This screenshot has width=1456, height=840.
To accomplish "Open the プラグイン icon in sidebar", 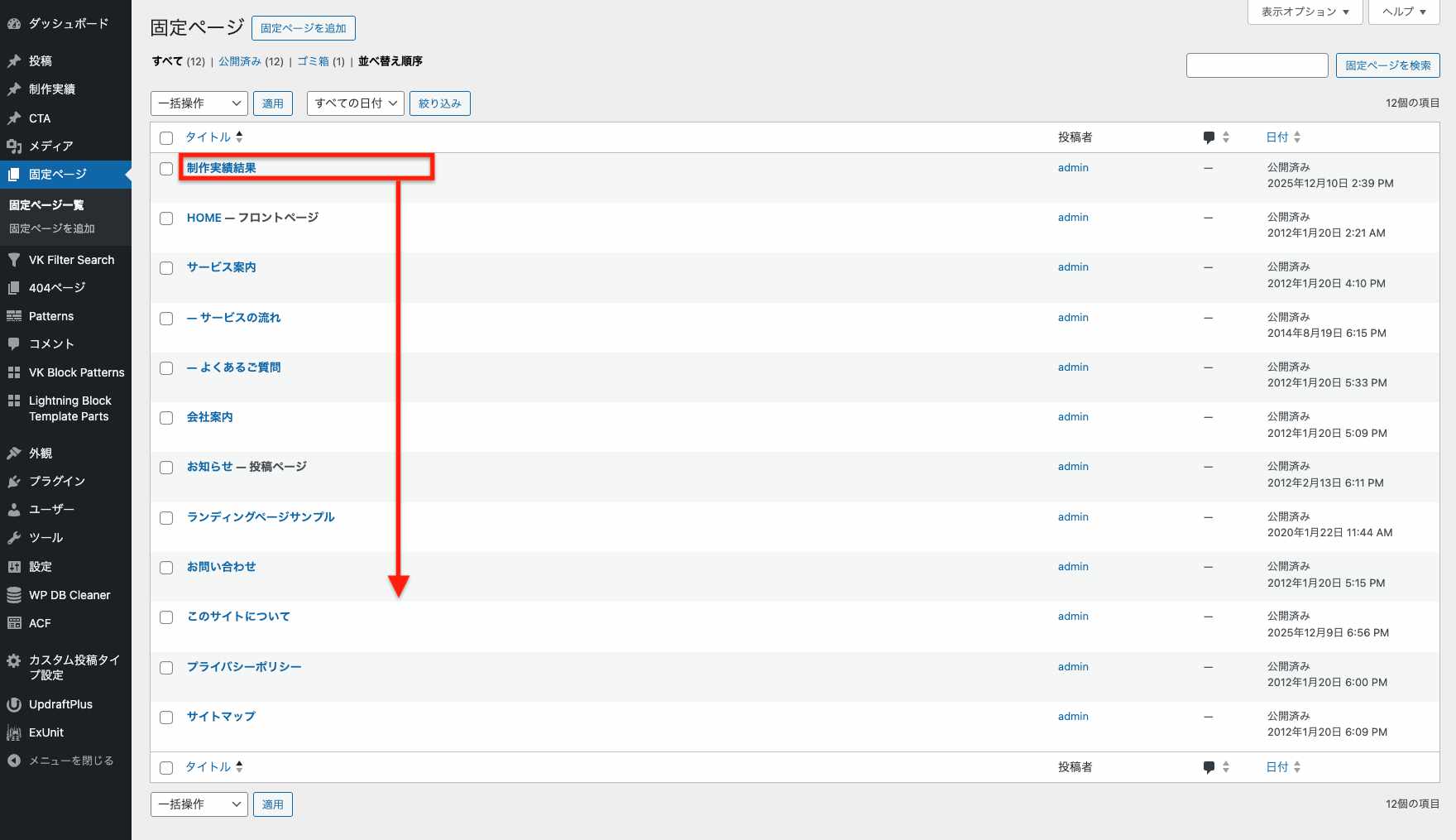I will 17,481.
